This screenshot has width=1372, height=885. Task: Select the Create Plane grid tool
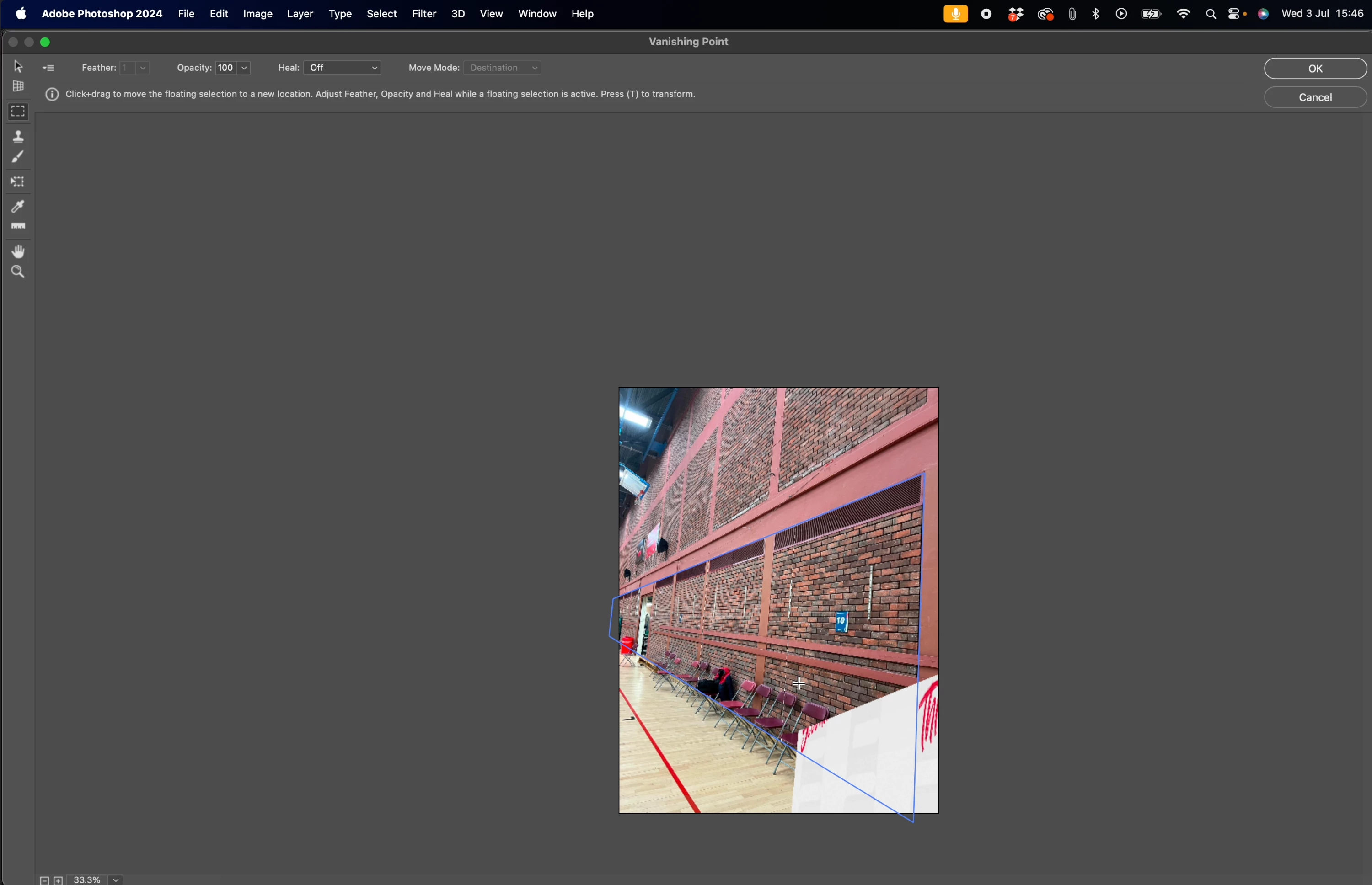[x=18, y=87]
